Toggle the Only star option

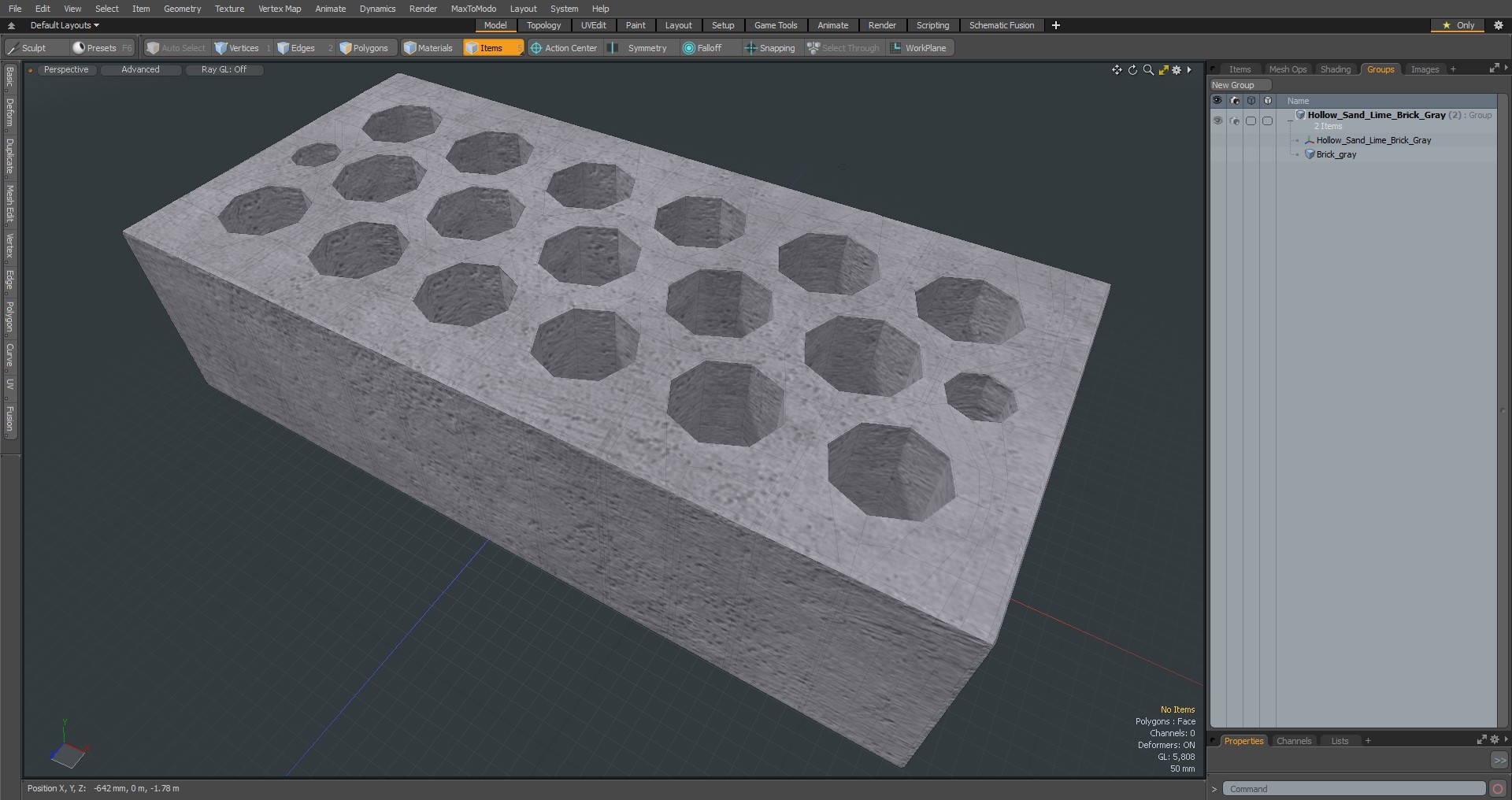tap(1458, 25)
